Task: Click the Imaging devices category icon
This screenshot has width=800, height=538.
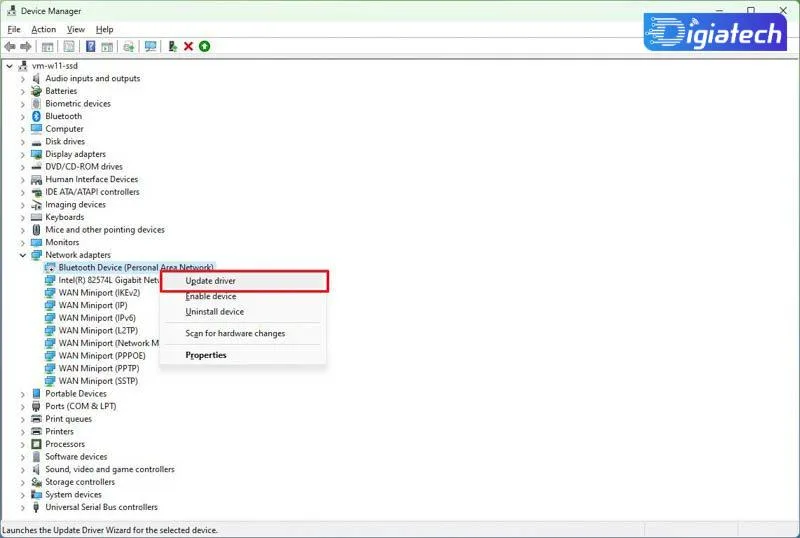Action: tap(36, 205)
